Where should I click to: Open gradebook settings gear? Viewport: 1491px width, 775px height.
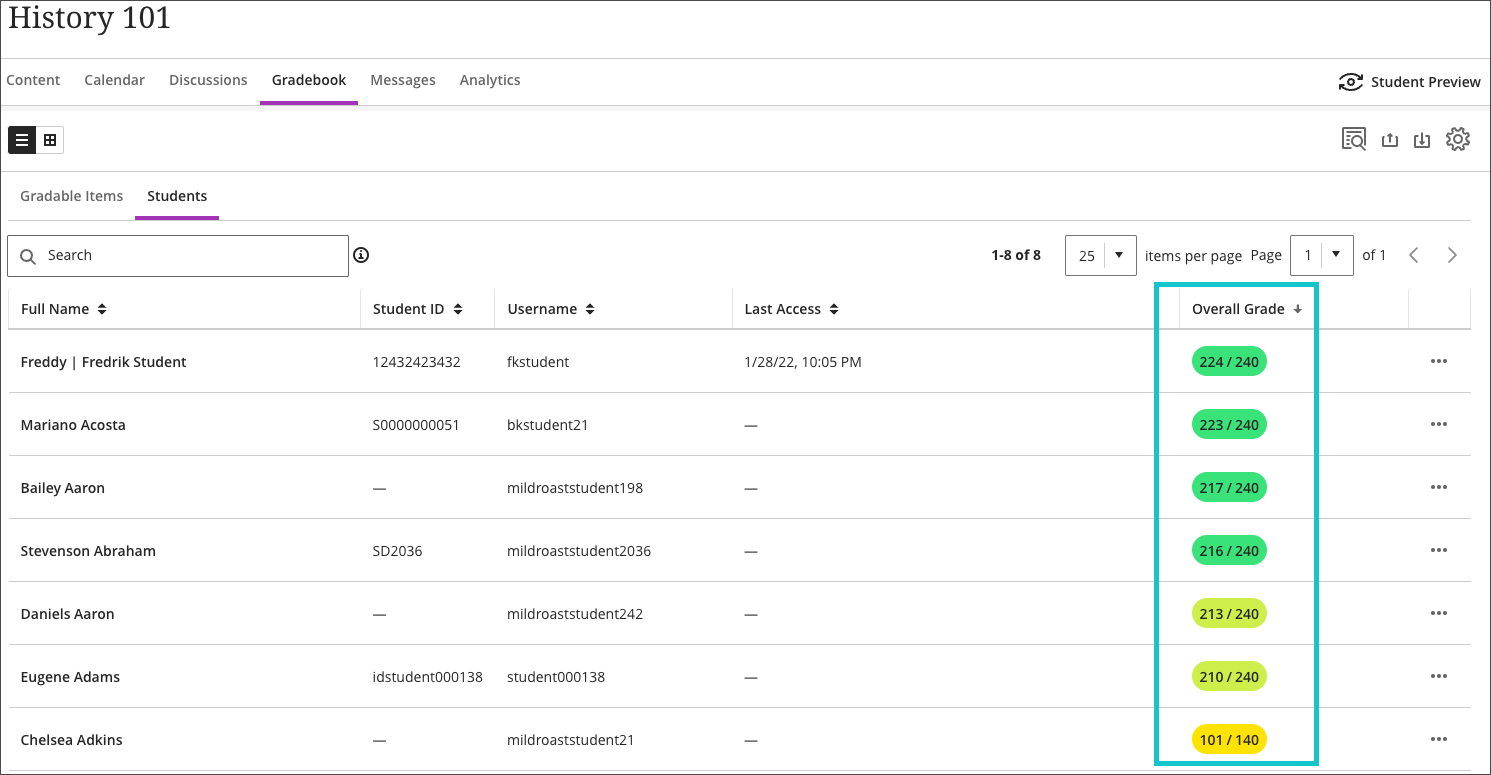pos(1458,140)
